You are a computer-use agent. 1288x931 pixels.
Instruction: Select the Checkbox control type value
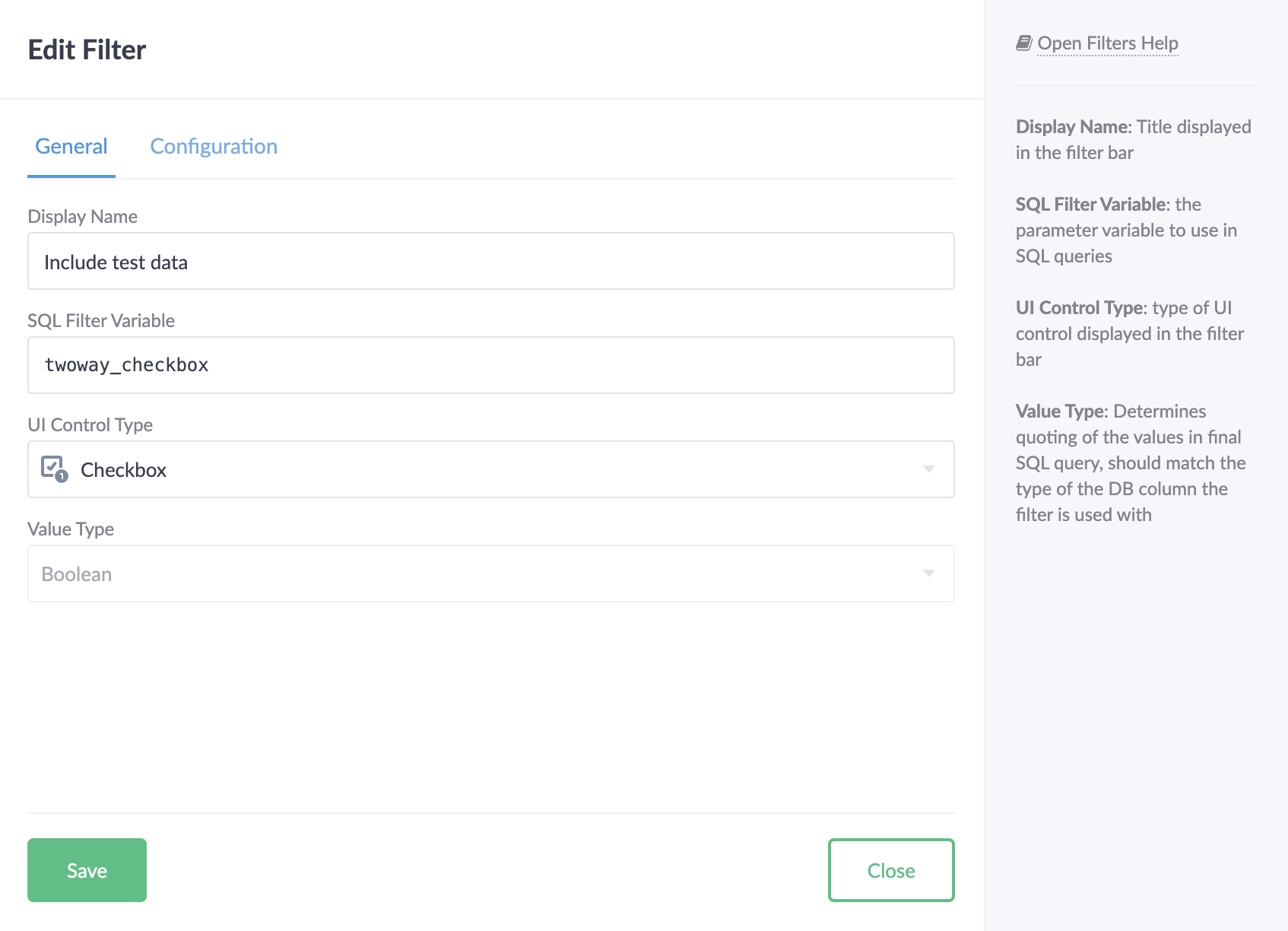[123, 470]
